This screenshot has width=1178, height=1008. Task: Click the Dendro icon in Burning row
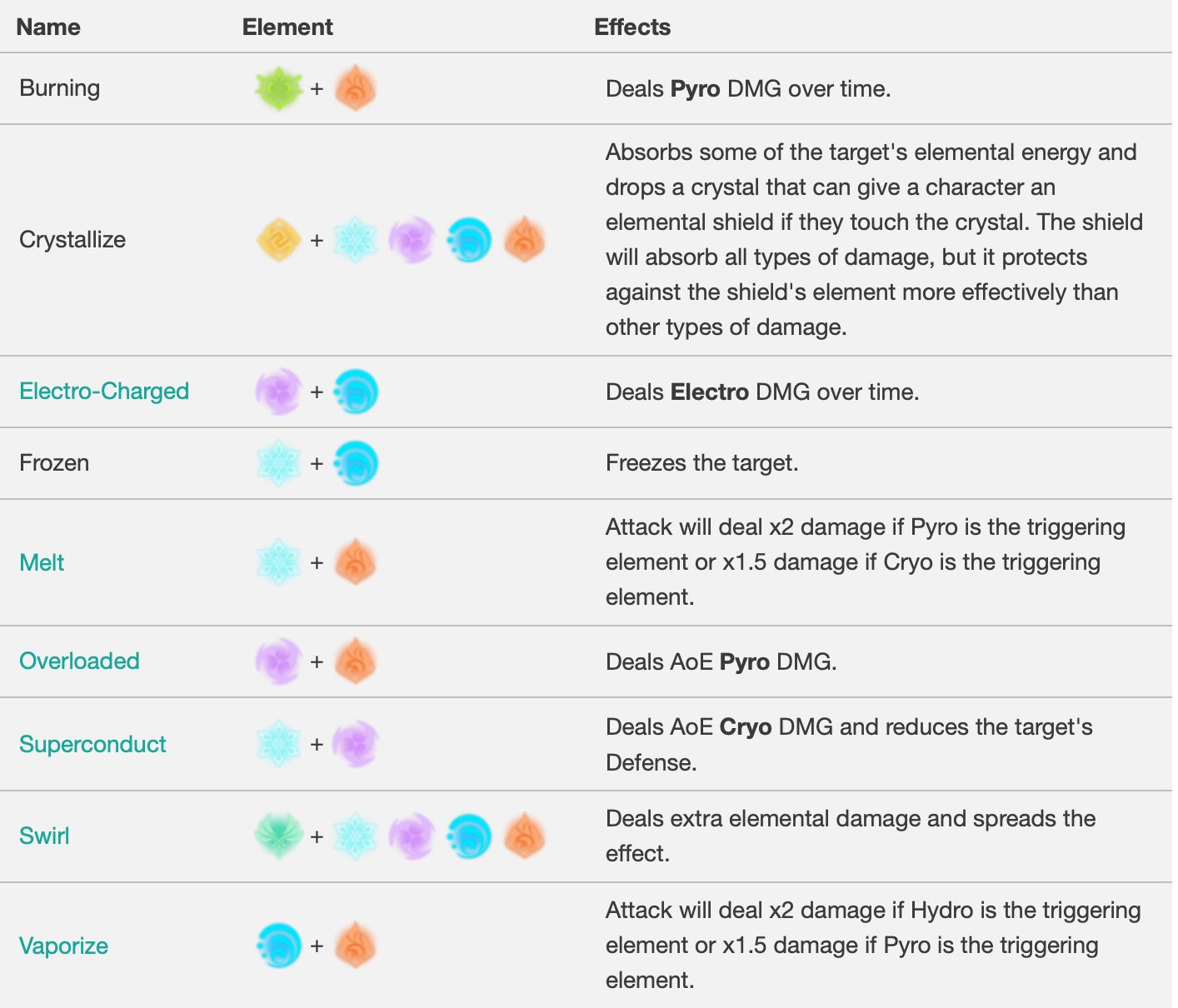click(278, 88)
